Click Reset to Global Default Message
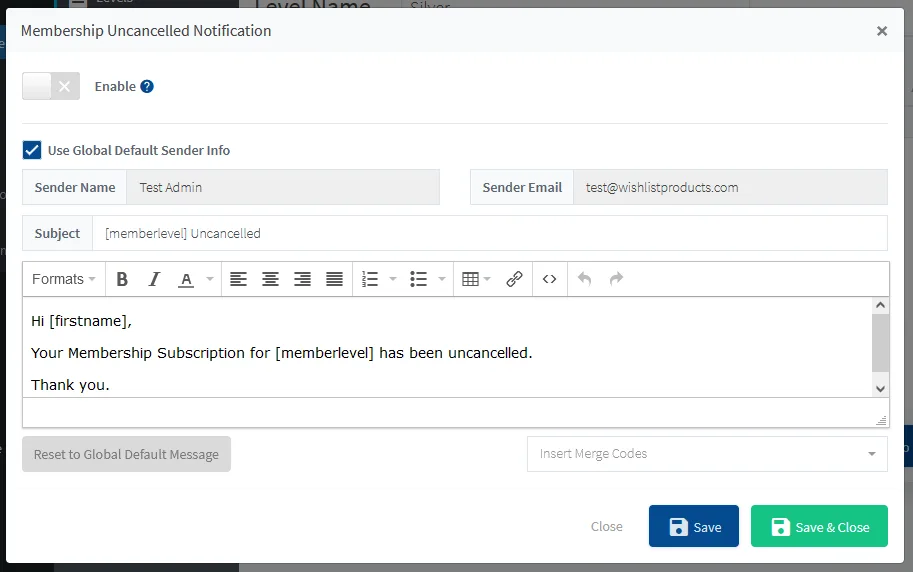Screen dimensions: 913x572 coord(126,454)
